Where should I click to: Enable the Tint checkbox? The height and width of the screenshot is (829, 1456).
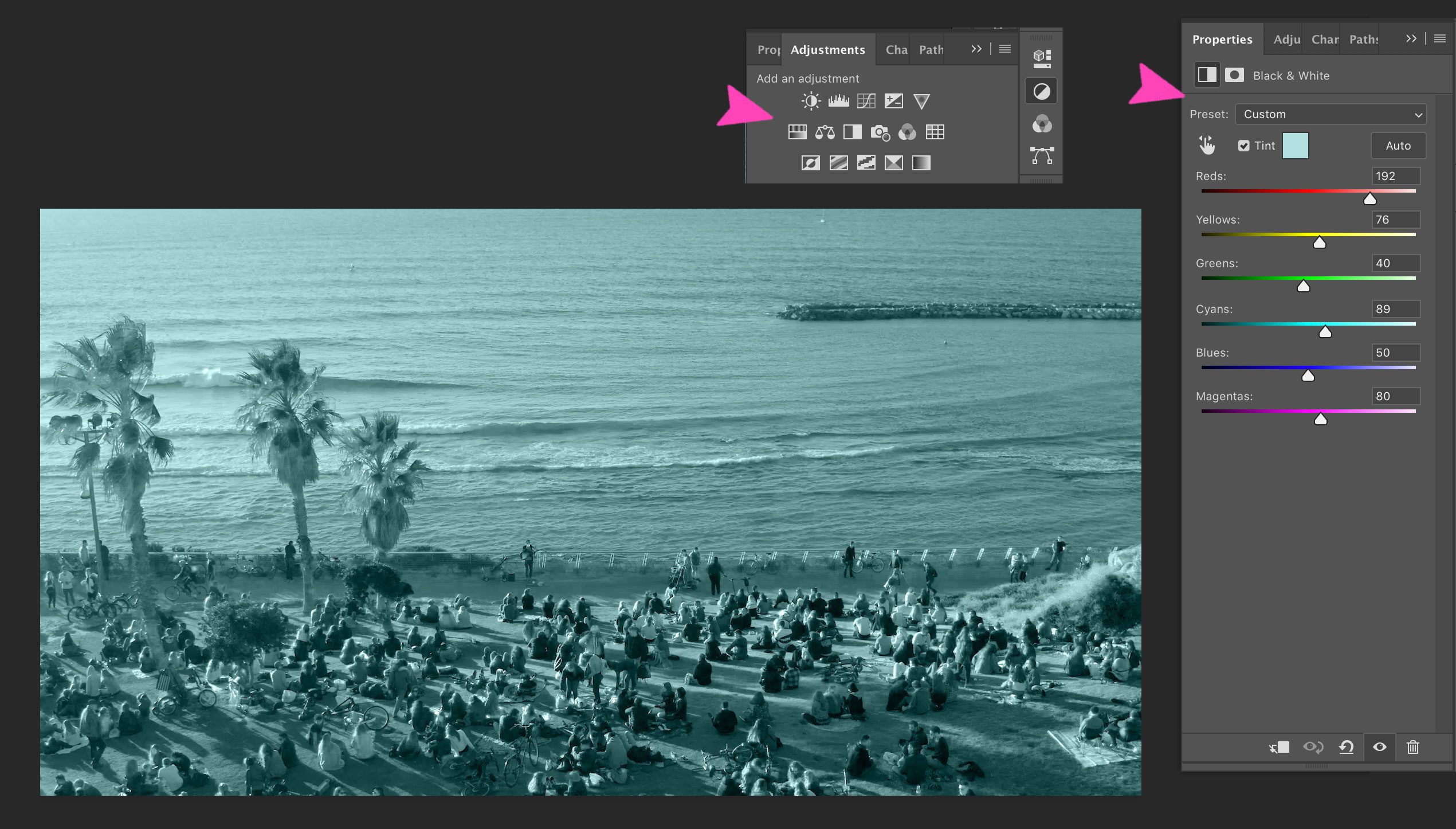coord(1243,146)
